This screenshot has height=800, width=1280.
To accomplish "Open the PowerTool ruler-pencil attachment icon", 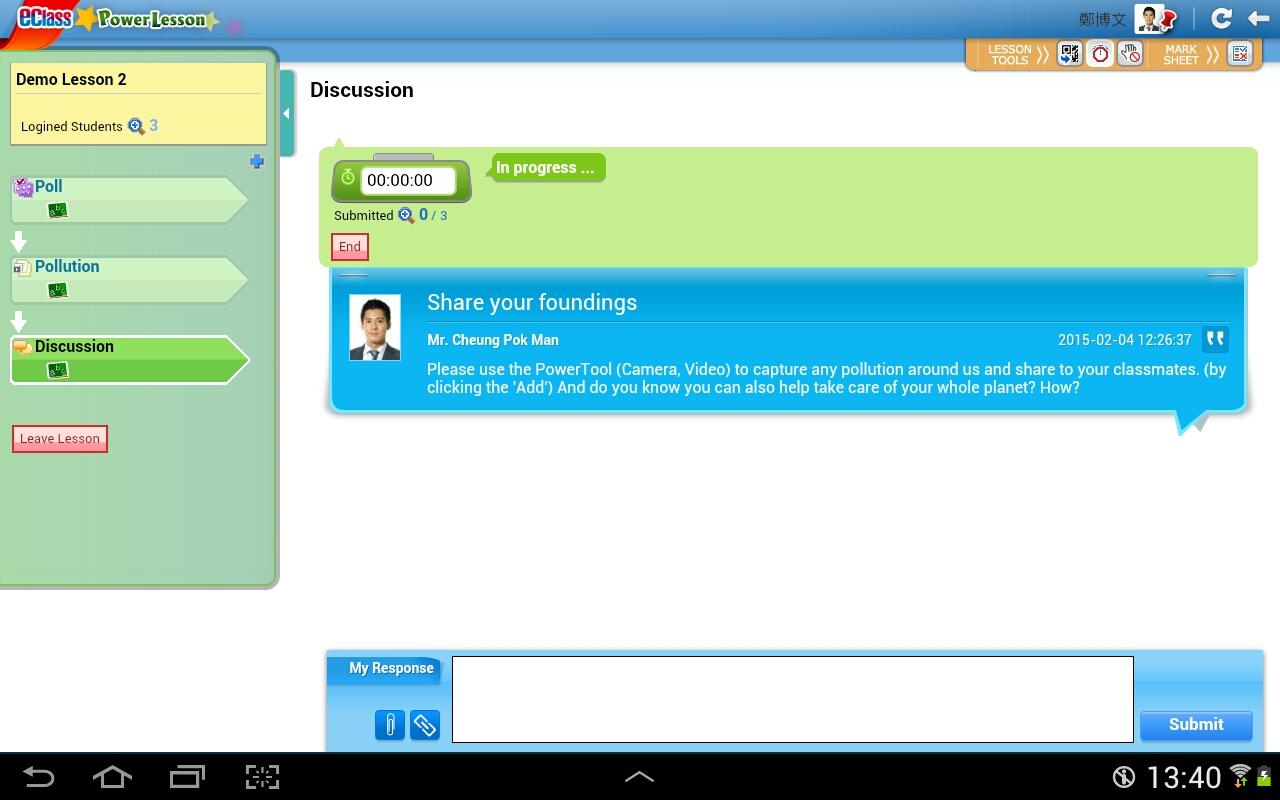I will [x=425, y=725].
